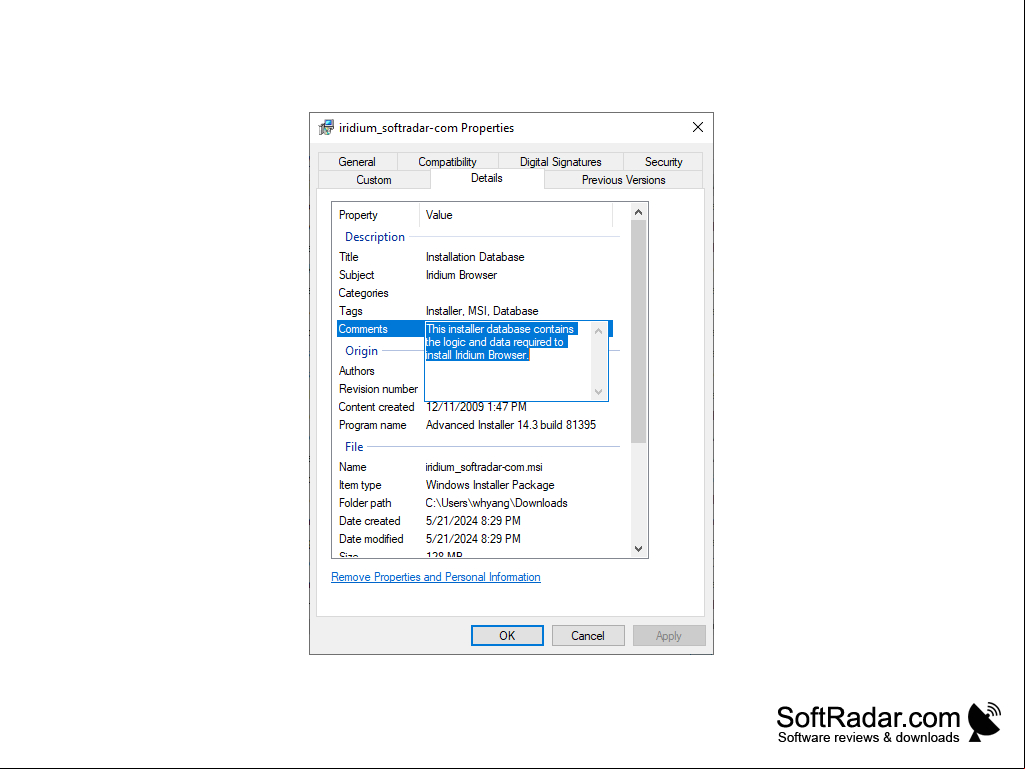This screenshot has width=1025, height=769.
Task: Click the File group header
Action: (354, 447)
